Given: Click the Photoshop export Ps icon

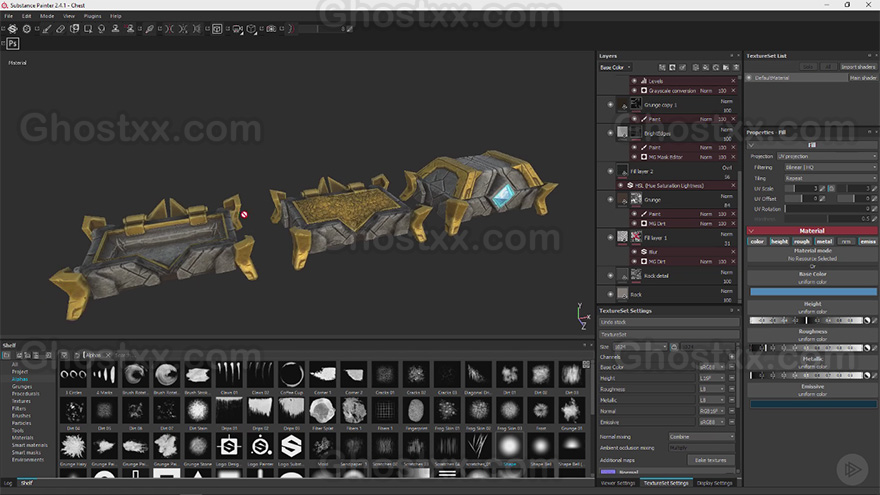Looking at the screenshot, I should point(12,43).
